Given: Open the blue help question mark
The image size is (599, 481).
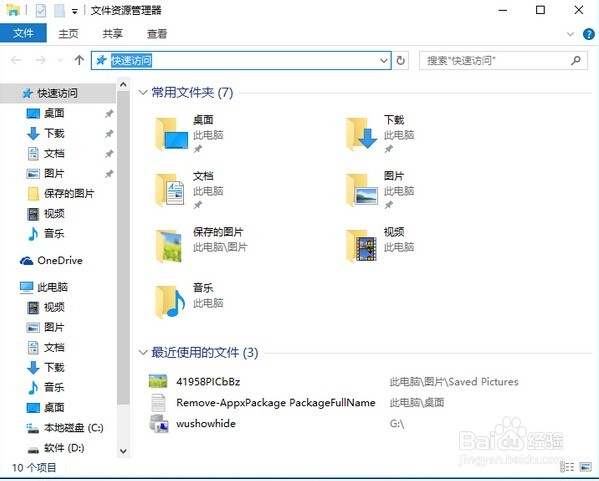Looking at the screenshot, I should coord(588,34).
